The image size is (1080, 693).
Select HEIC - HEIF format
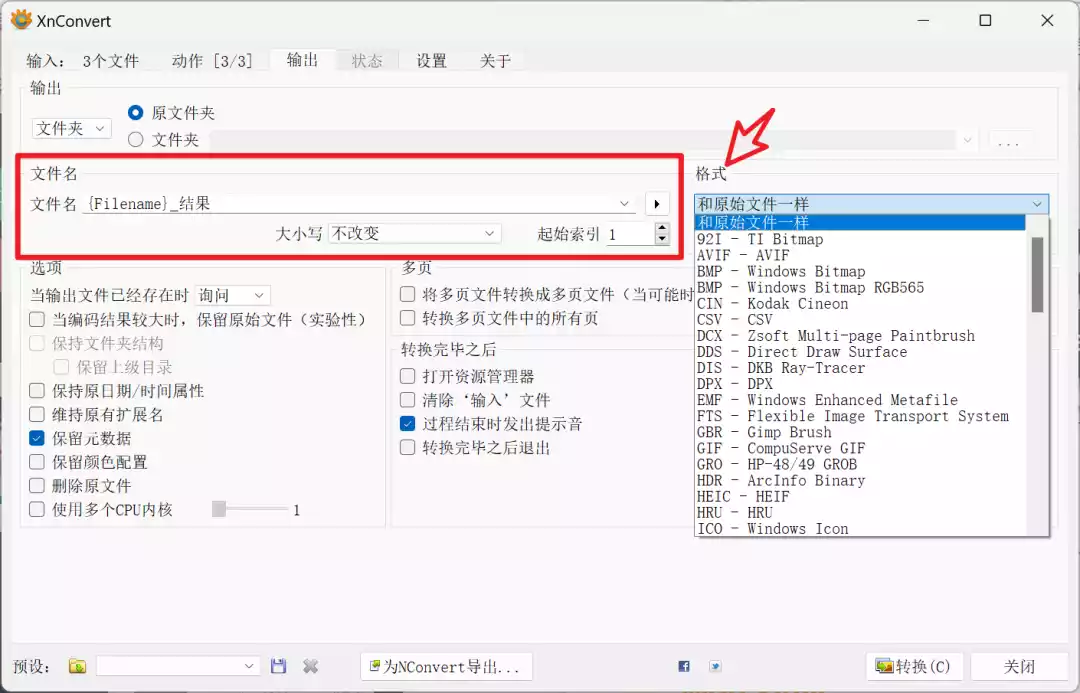(860, 496)
